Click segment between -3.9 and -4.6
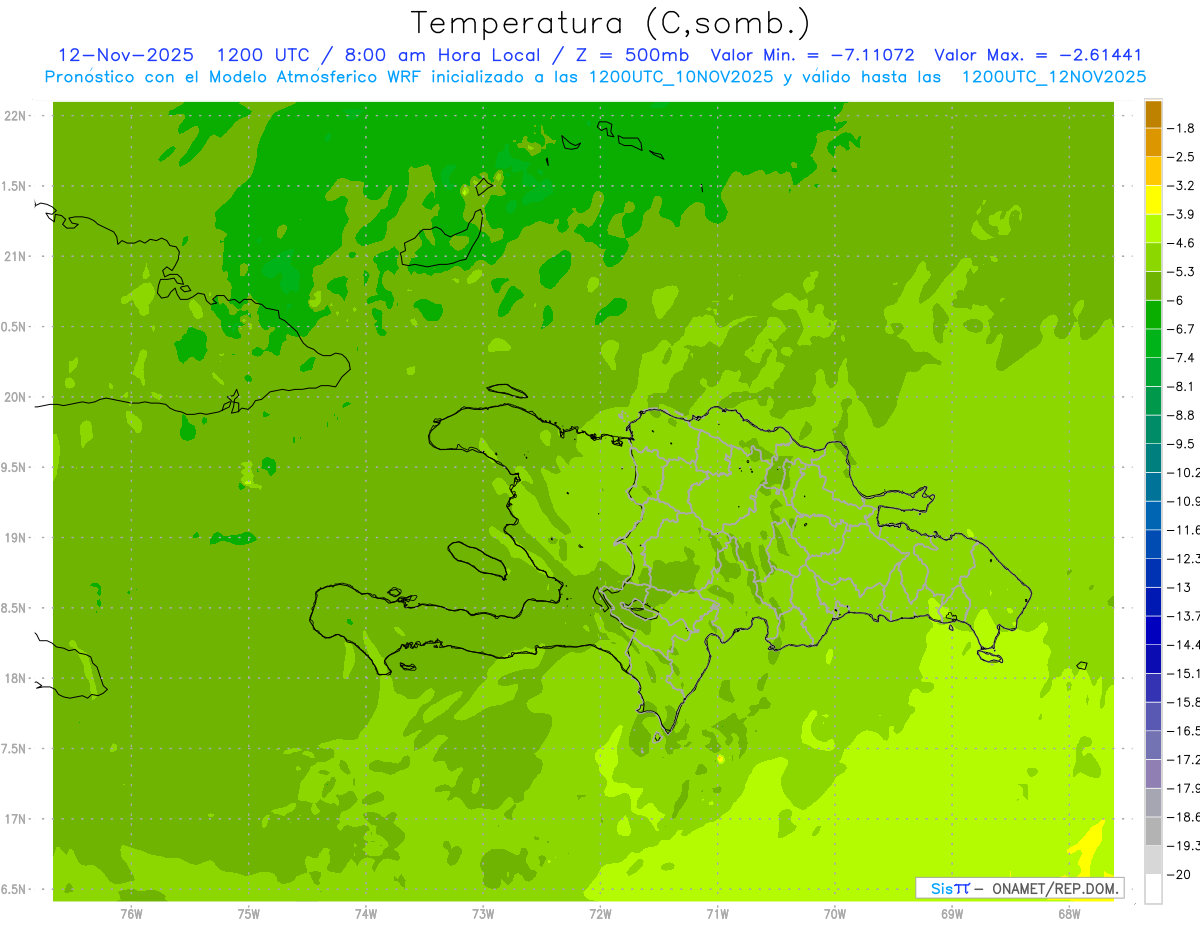The height and width of the screenshot is (927, 1200). (x=1153, y=228)
